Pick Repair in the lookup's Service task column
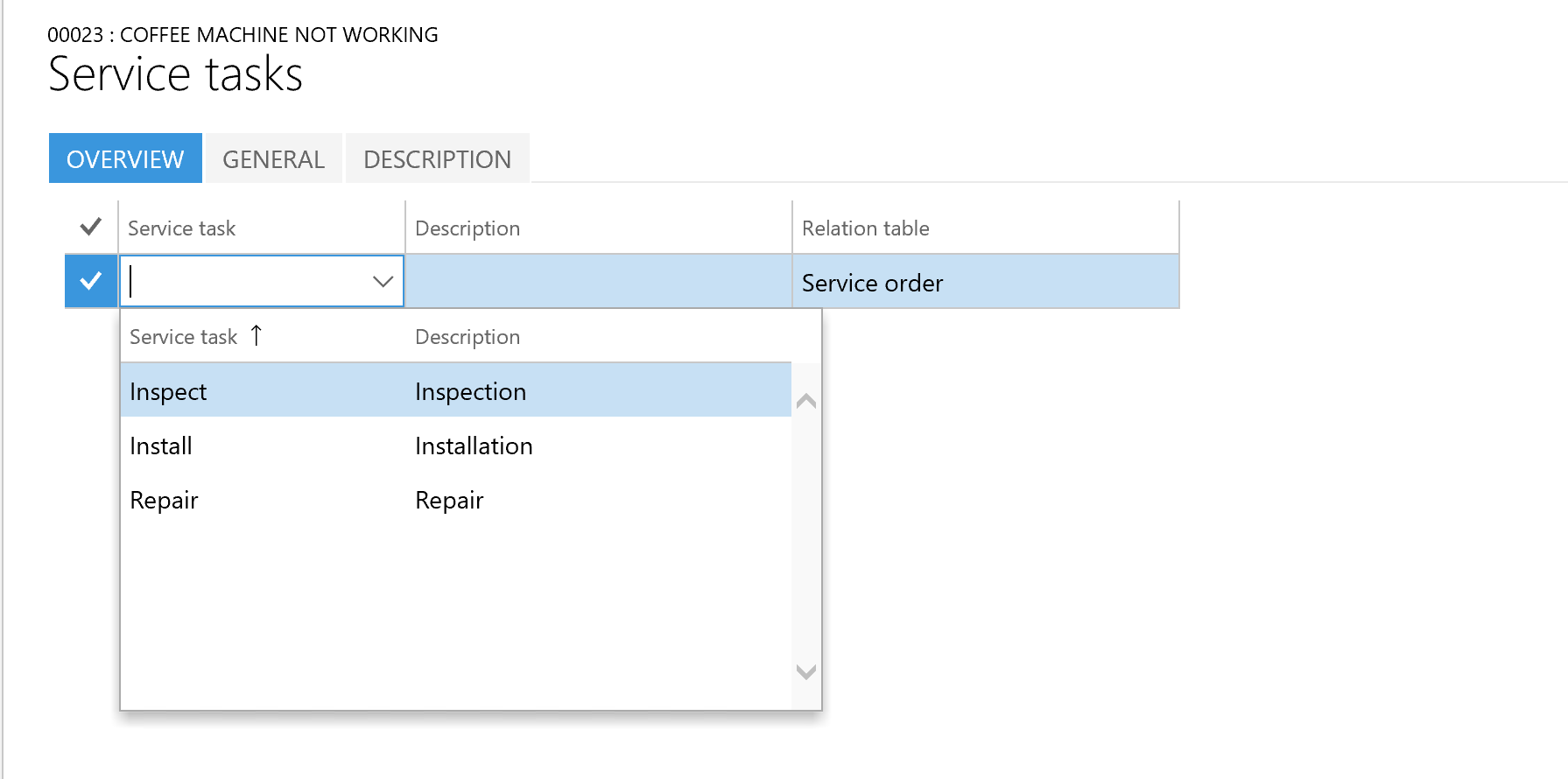1568x779 pixels. [x=165, y=500]
